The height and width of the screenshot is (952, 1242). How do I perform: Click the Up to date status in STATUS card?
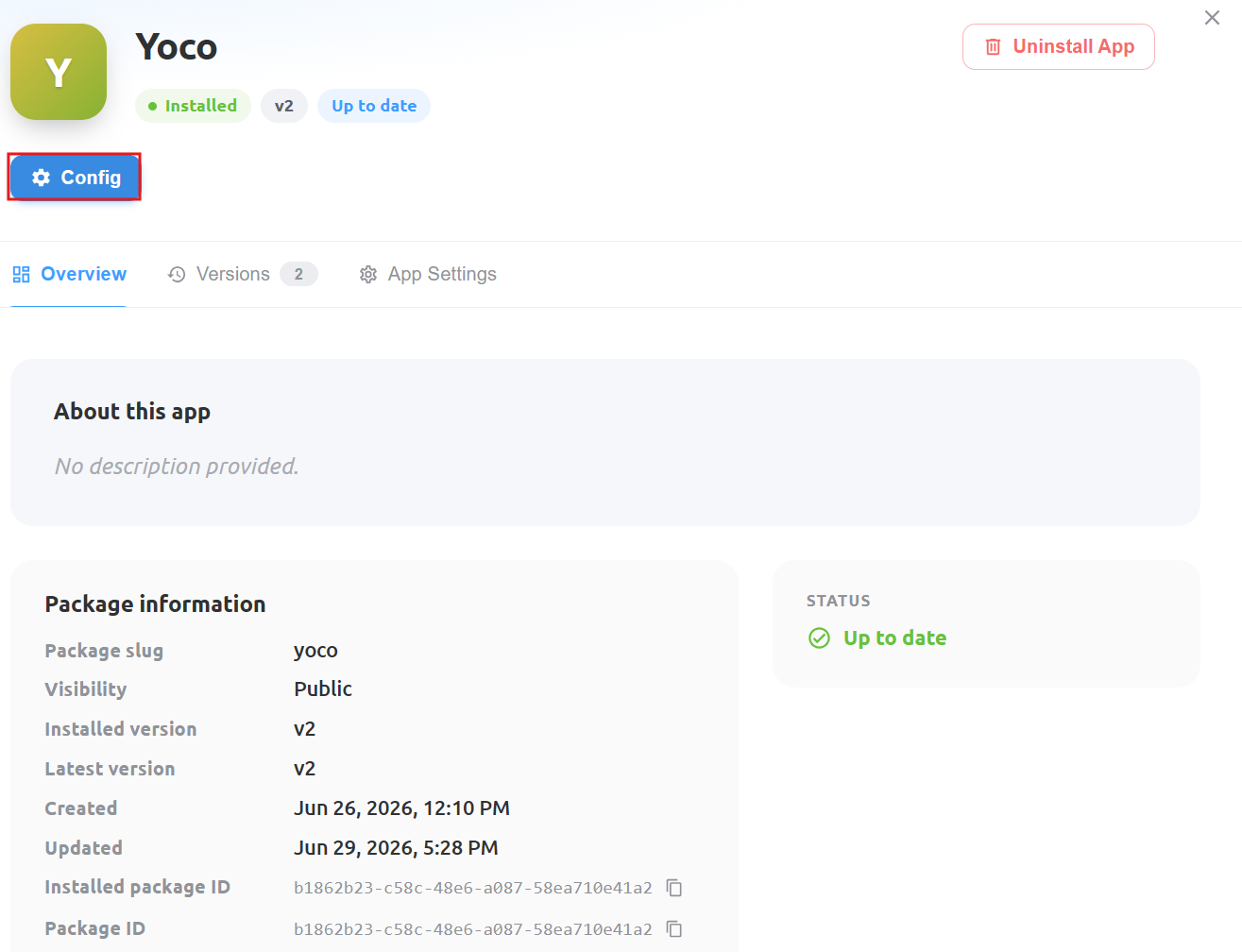click(x=877, y=638)
